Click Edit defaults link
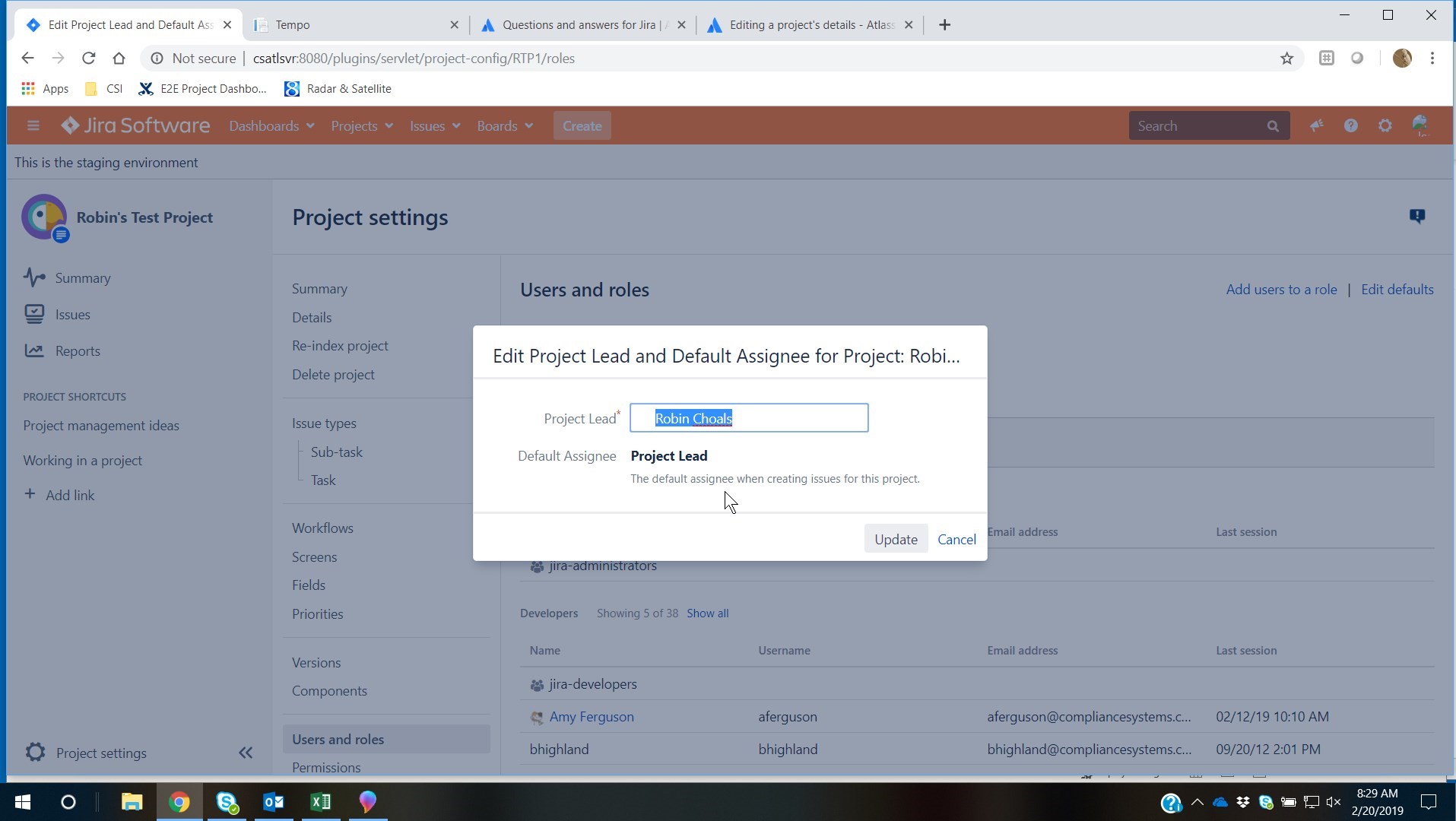1456x821 pixels. coord(1397,289)
